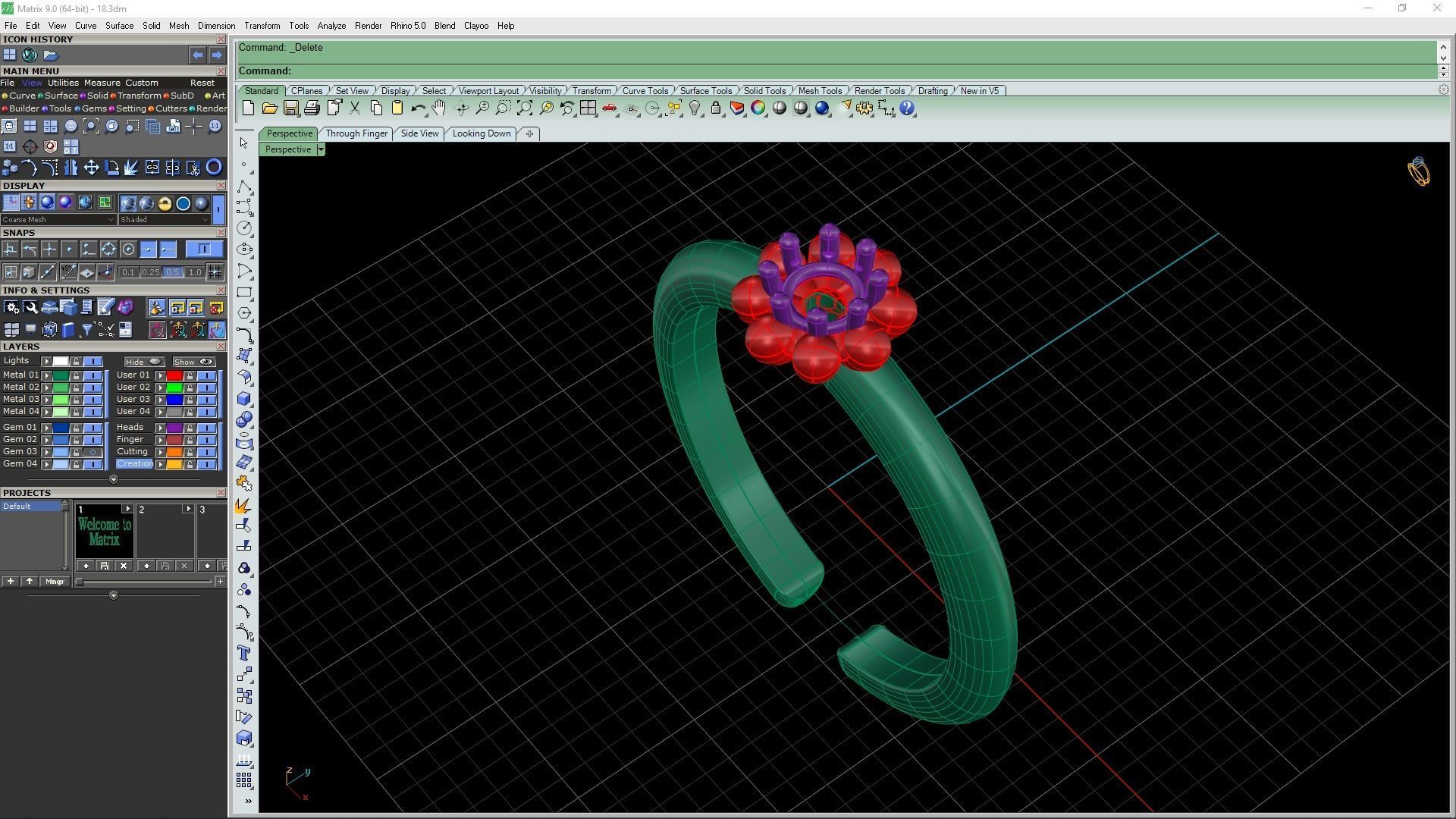Image resolution: width=1456 pixels, height=819 pixels.
Task: Click the Mngr button in Projects panel
Action: pyautogui.click(x=55, y=582)
